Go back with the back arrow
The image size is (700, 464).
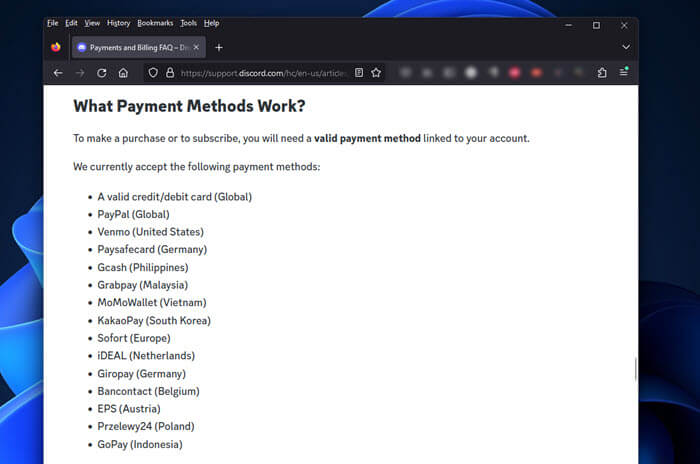[58, 73]
